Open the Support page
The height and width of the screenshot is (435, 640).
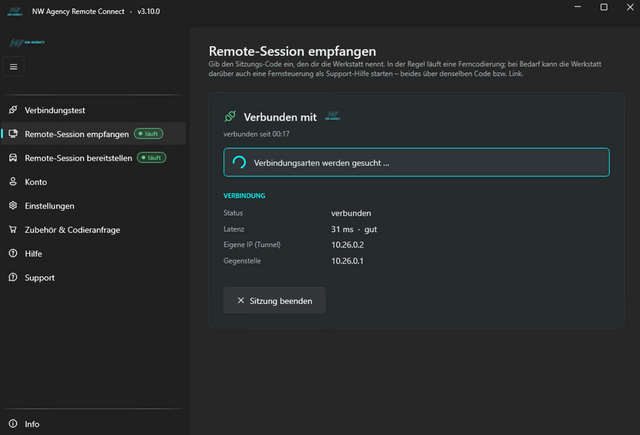pos(93,277)
